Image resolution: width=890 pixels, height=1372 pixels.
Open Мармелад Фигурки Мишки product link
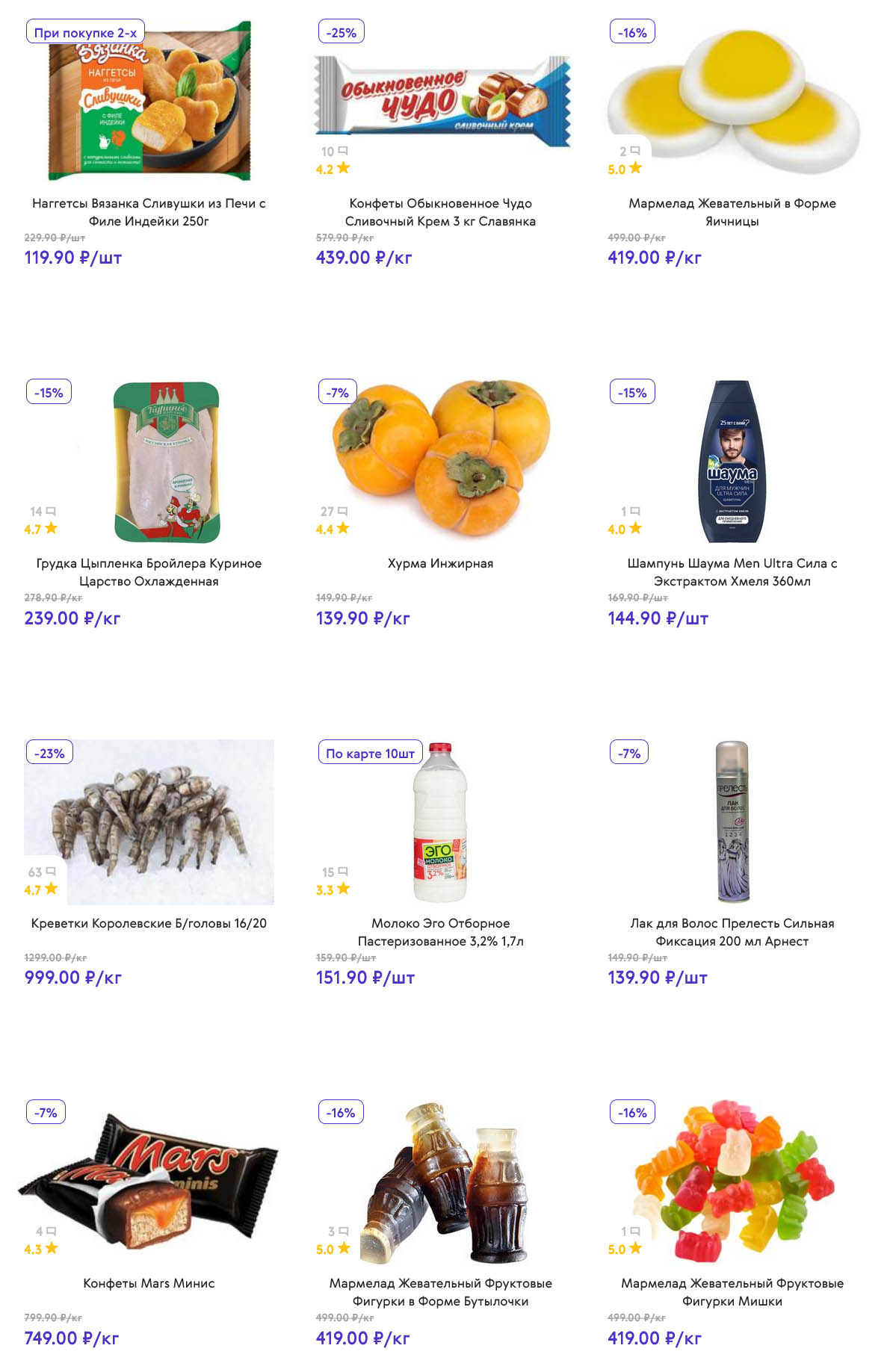732,1292
